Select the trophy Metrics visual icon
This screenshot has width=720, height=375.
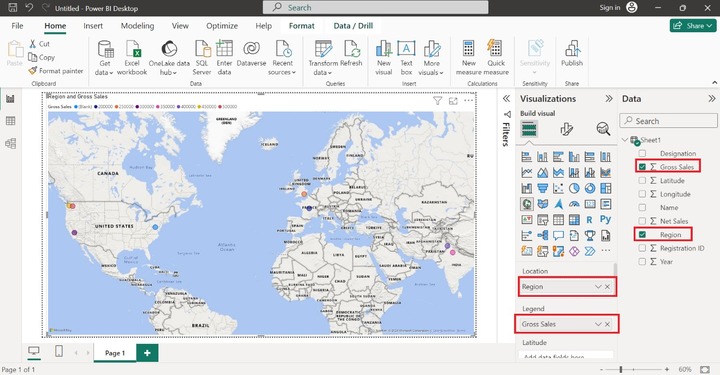[590, 236]
